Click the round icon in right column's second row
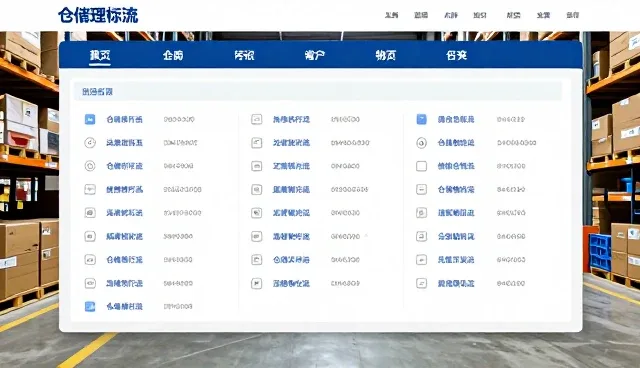This screenshot has height=368, width=640. click(x=421, y=143)
